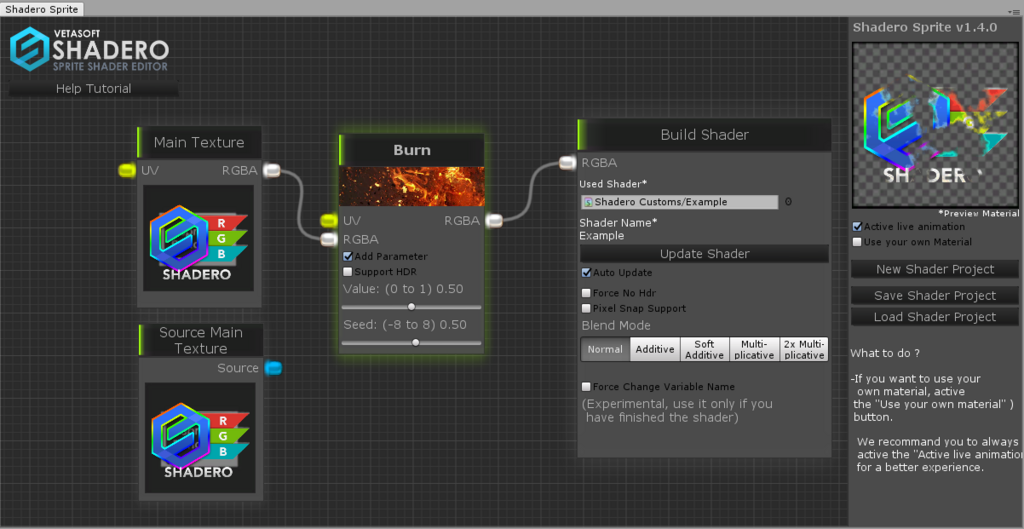Image resolution: width=1024 pixels, height=529 pixels.
Task: Uncheck the Add Parameter checkbox
Action: (x=347, y=257)
